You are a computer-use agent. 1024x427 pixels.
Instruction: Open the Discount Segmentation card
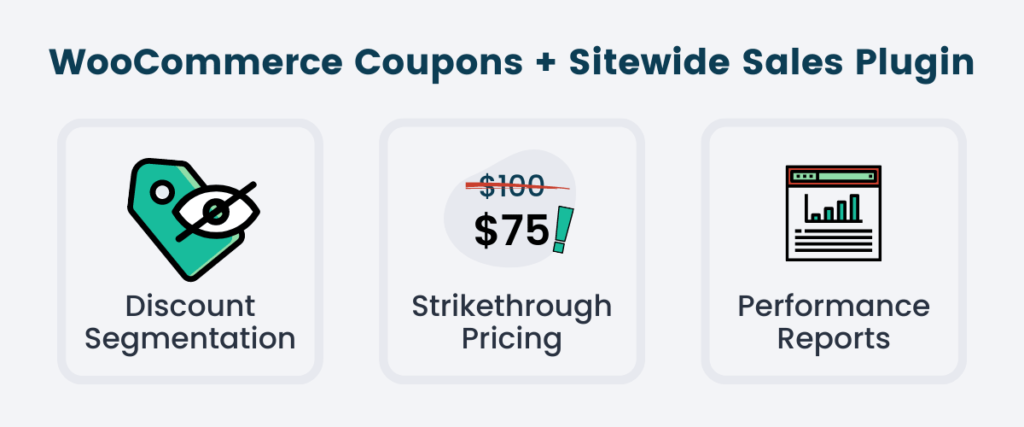click(x=190, y=251)
